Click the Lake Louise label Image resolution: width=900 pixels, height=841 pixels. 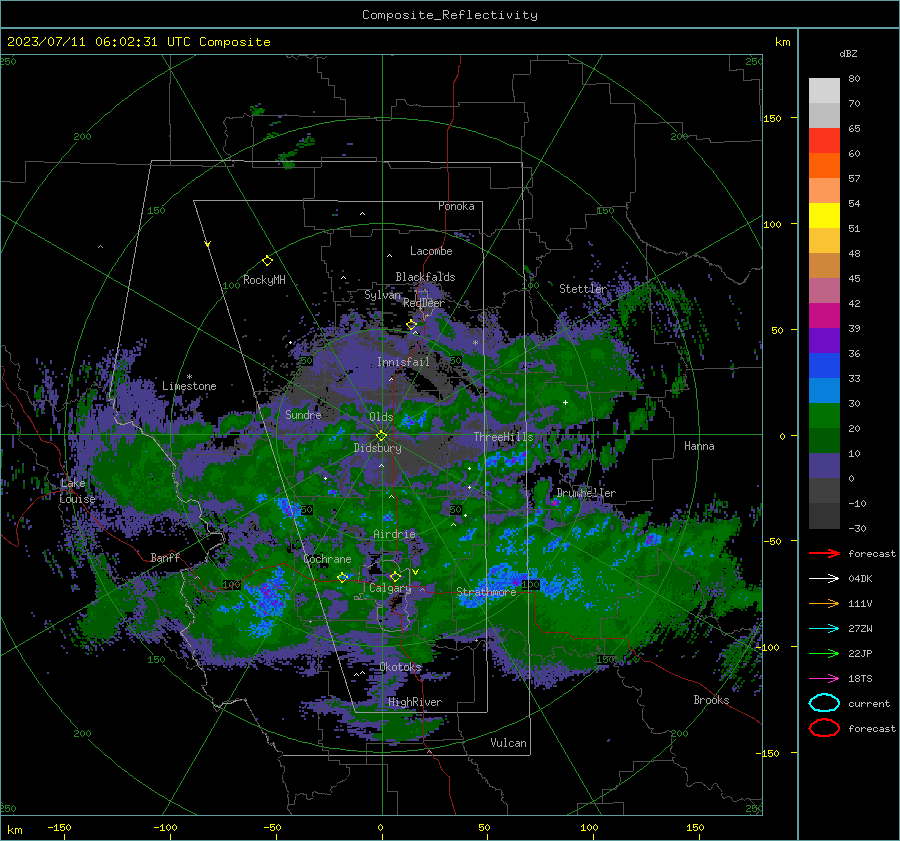coord(77,491)
